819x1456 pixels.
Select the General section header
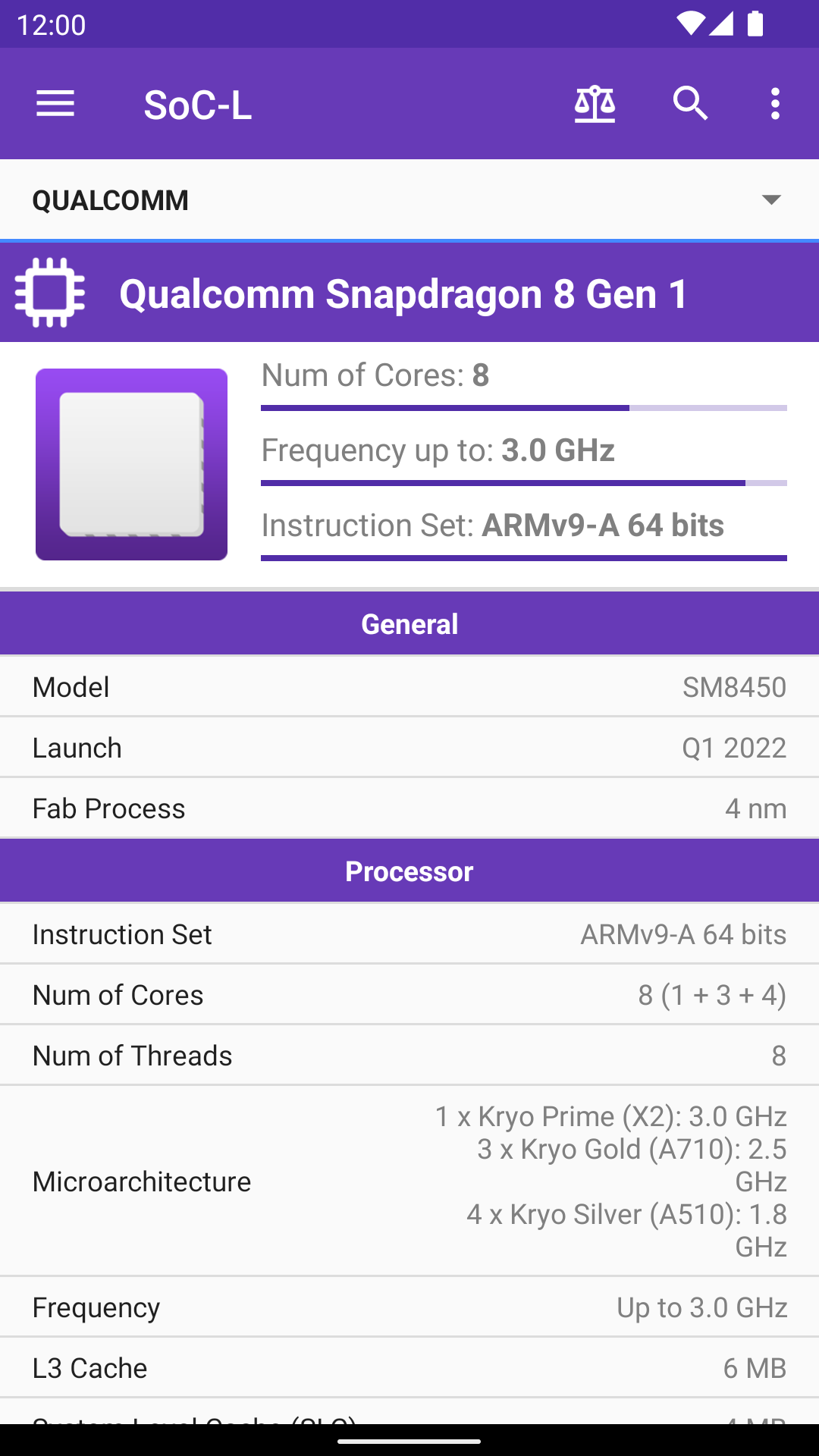pos(409,624)
